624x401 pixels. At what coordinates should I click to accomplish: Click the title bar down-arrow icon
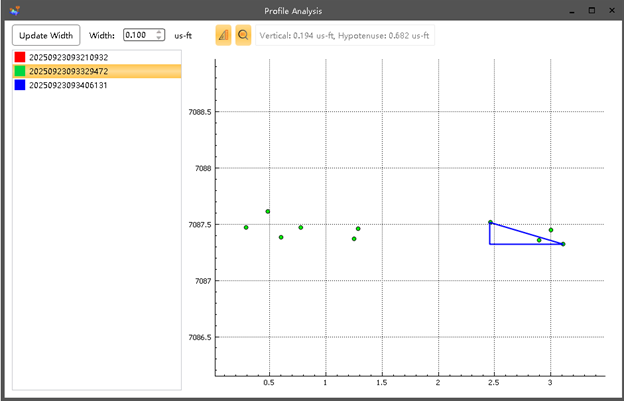click(570, 10)
